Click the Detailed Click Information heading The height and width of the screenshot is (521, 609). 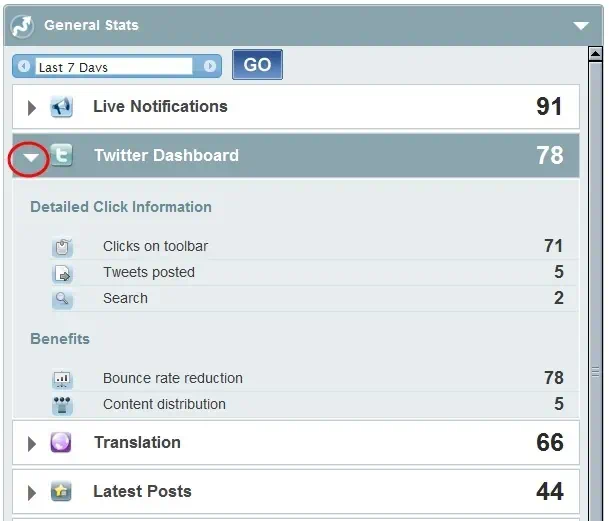pos(121,207)
